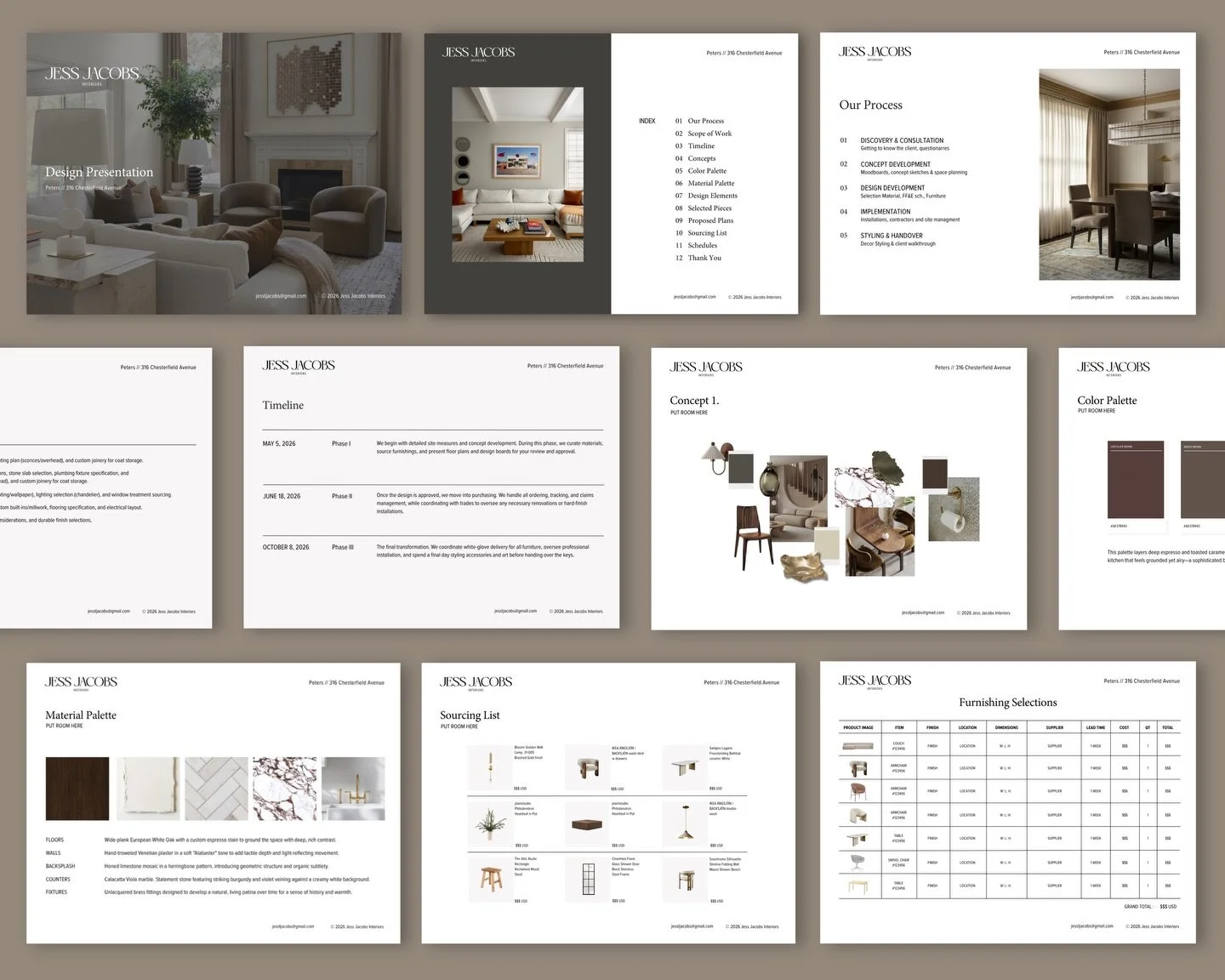The image size is (1225, 980).
Task: Click the Reclaimed Wood Stool thumbnail
Action: (x=490, y=879)
